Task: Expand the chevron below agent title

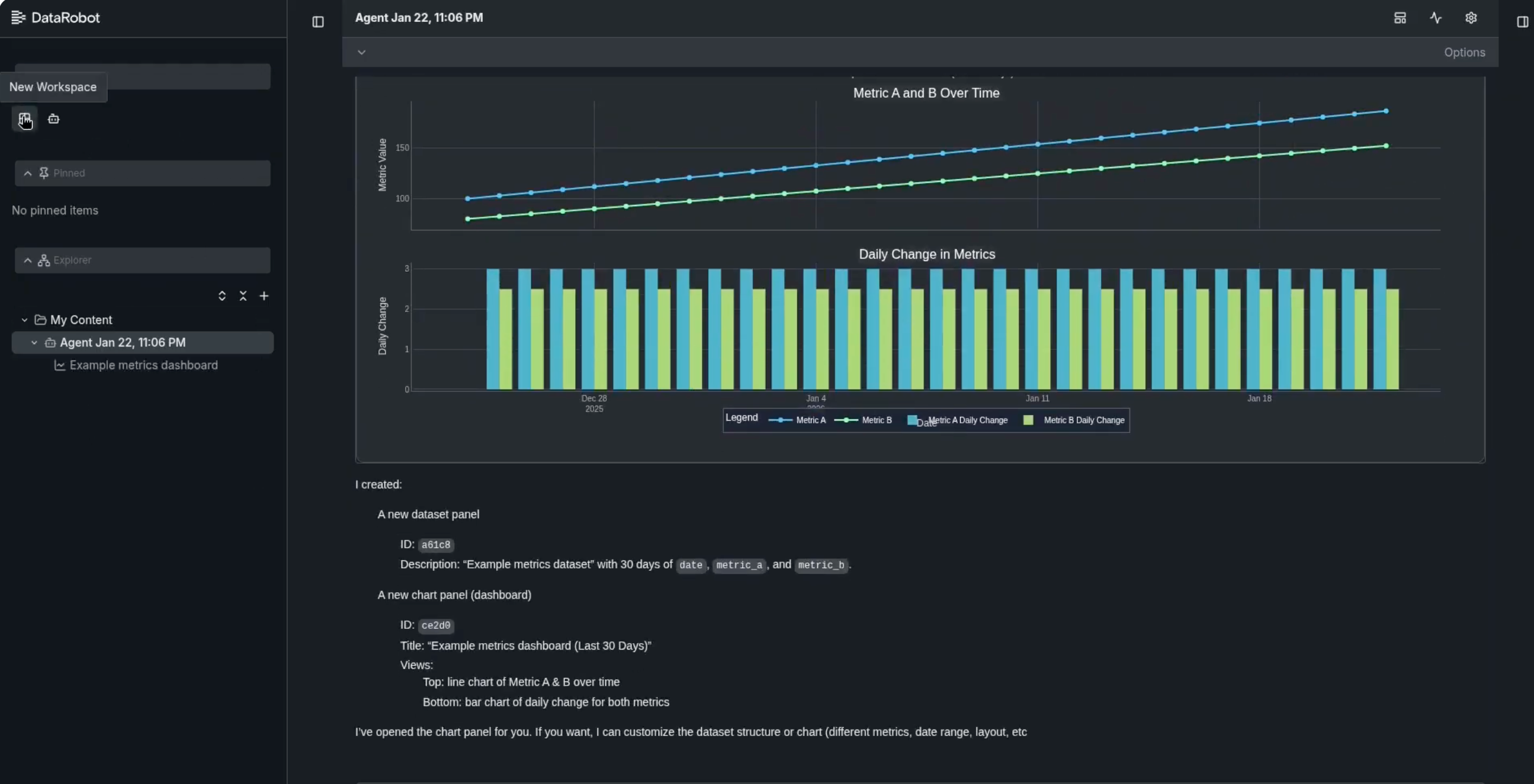Action: [361, 52]
